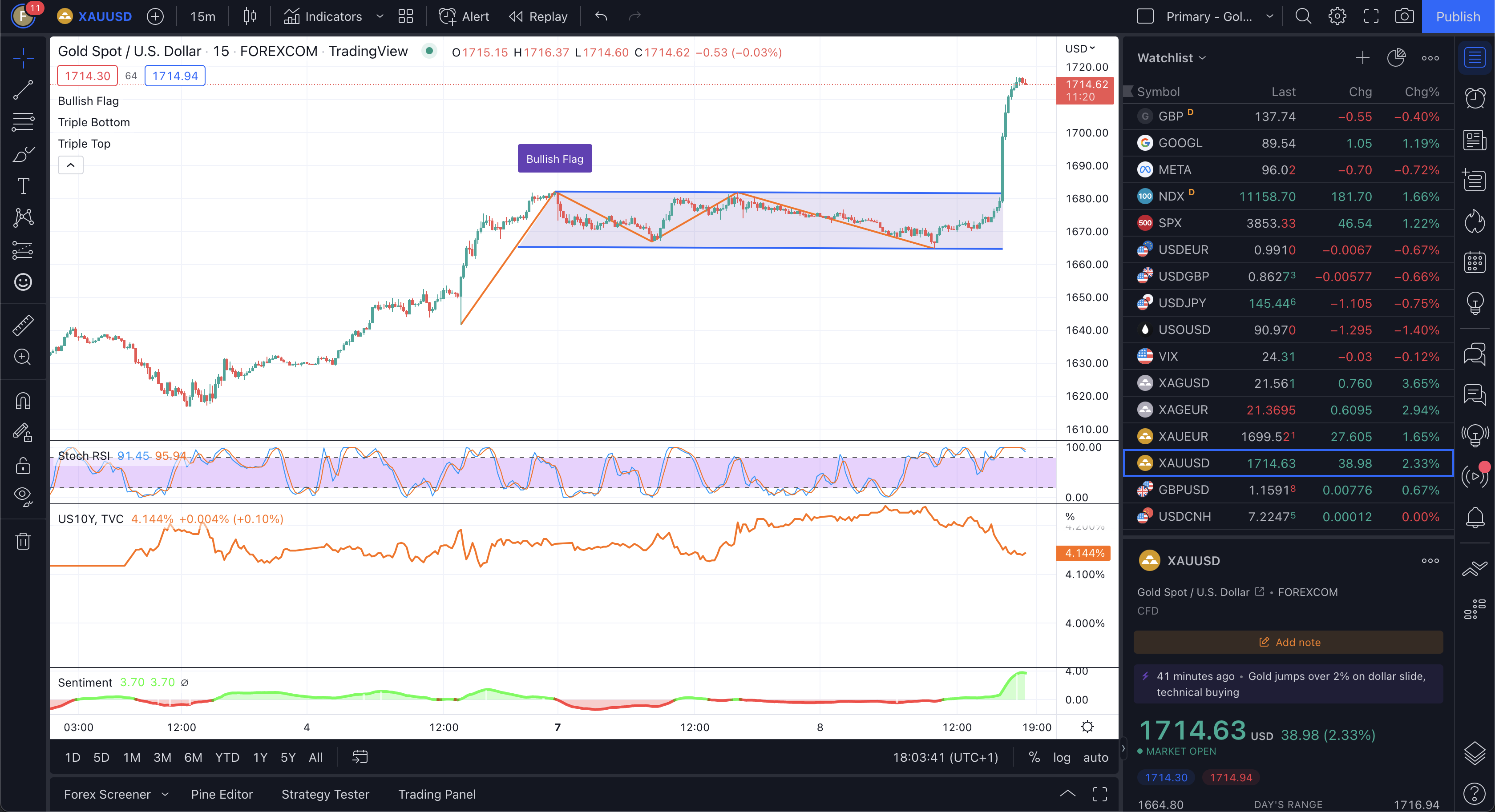Enable logarithmic scale with the log toggle
Image resolution: width=1495 pixels, height=812 pixels.
1062,757
